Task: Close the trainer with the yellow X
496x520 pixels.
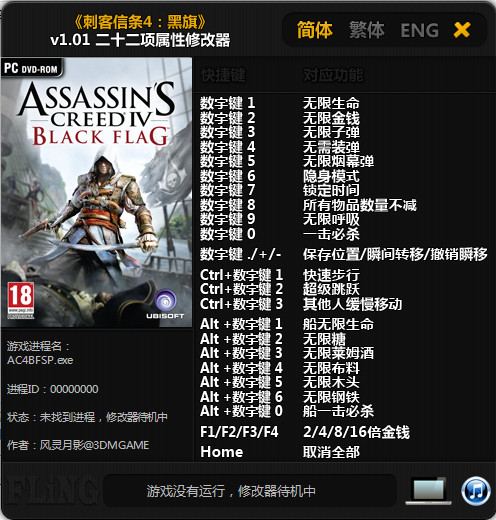Action: (462, 30)
